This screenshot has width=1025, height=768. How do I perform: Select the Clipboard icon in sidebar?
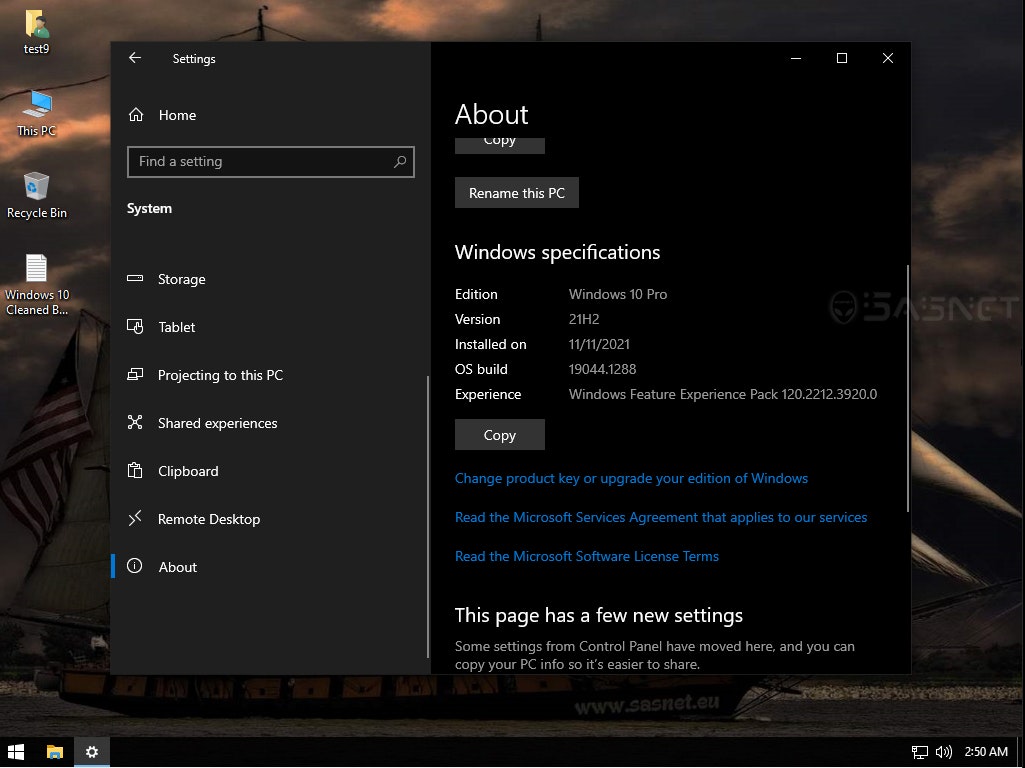135,471
